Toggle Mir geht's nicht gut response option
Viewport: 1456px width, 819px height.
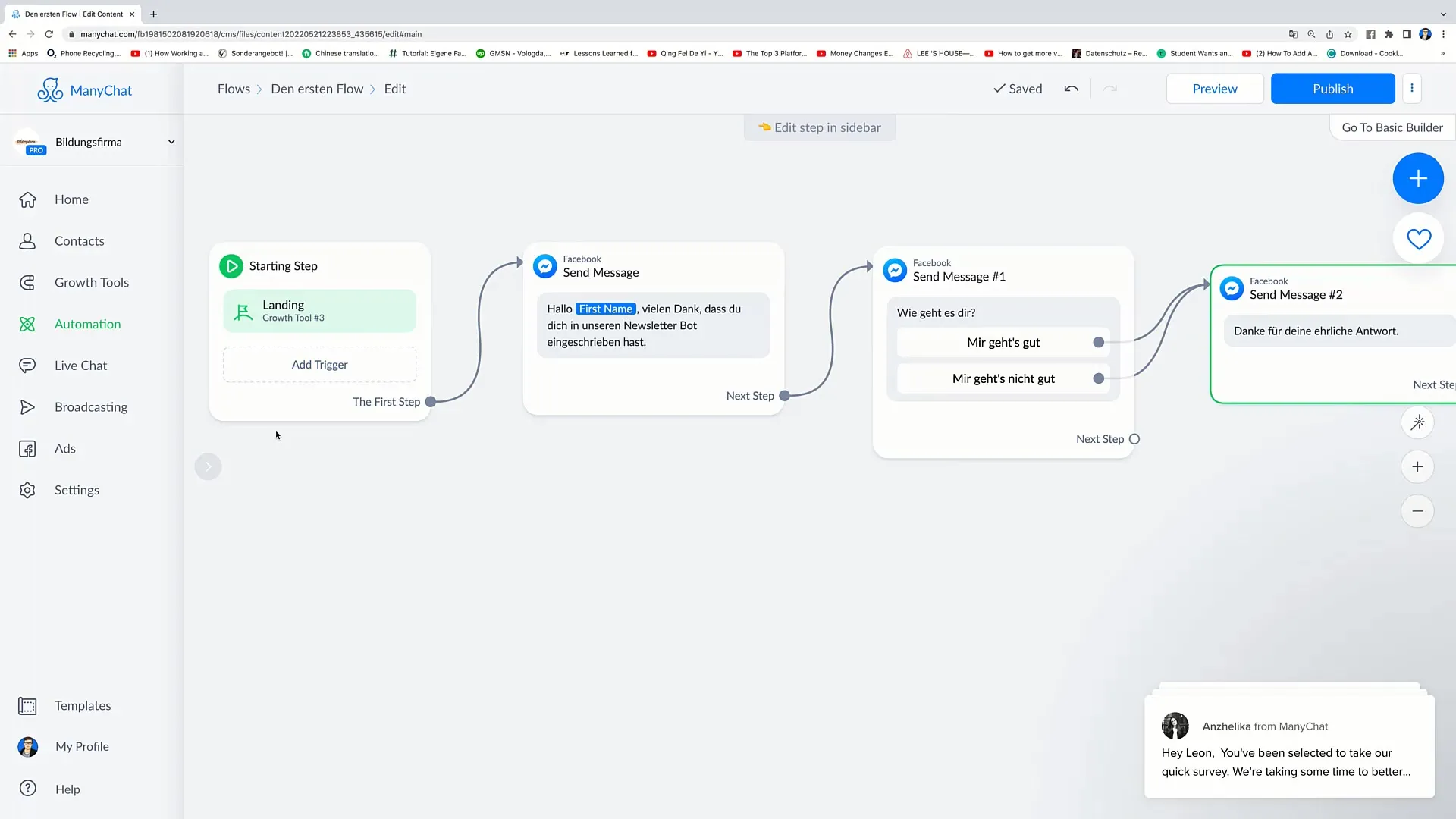1098,378
